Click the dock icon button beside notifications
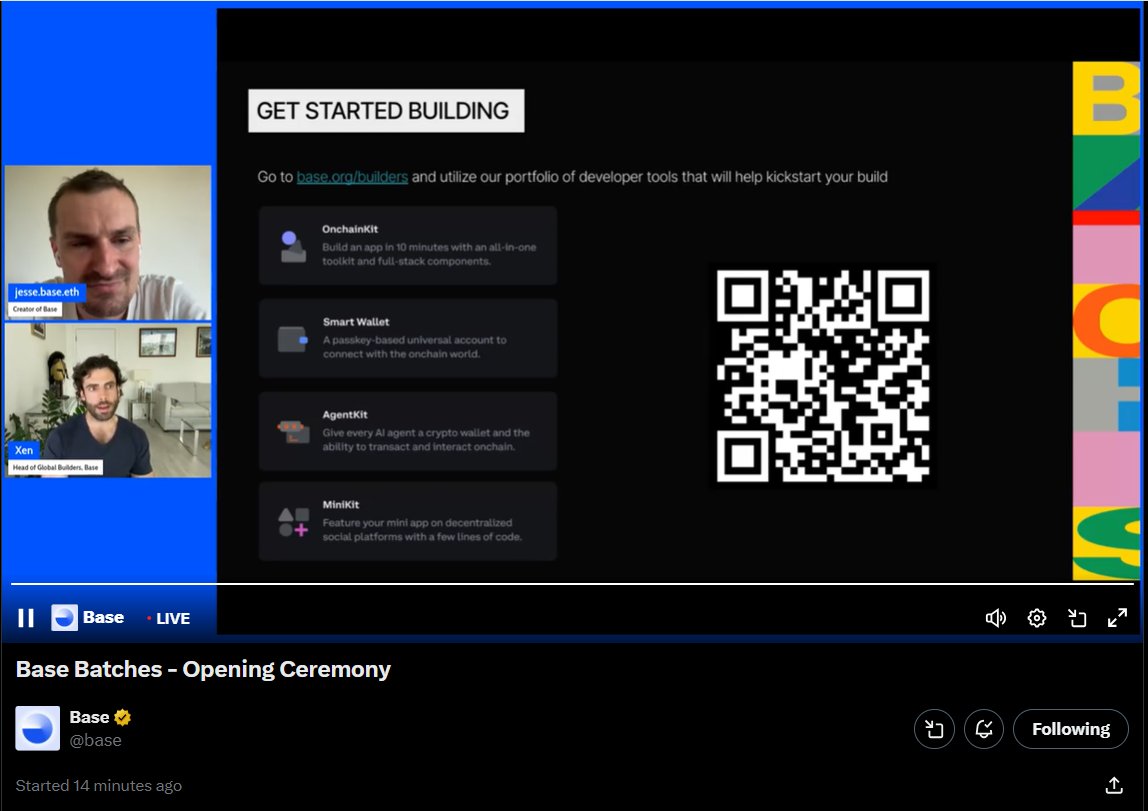The height and width of the screenshot is (811, 1148). (x=934, y=729)
